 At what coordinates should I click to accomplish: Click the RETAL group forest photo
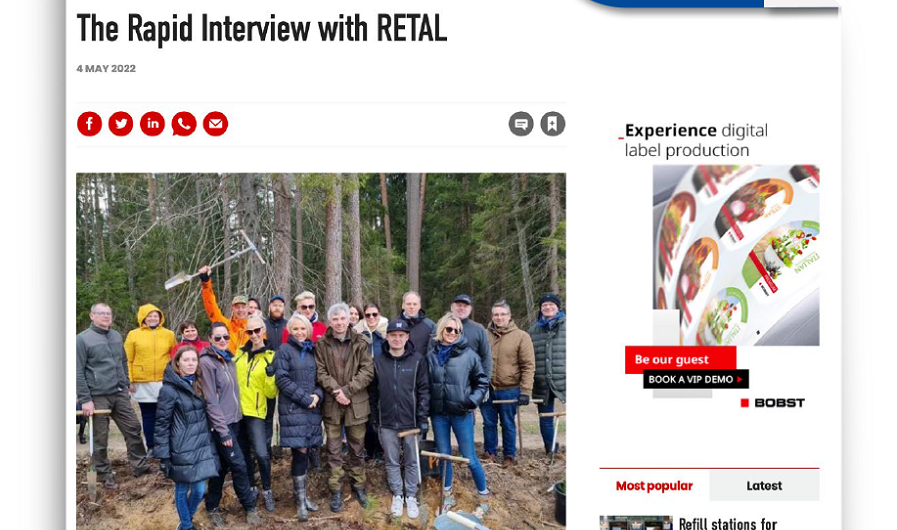click(321, 351)
